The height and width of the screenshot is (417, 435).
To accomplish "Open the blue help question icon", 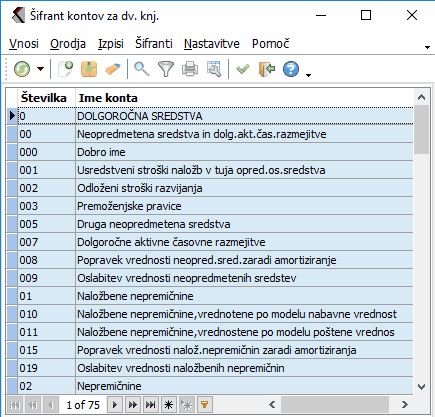I will pos(291,69).
